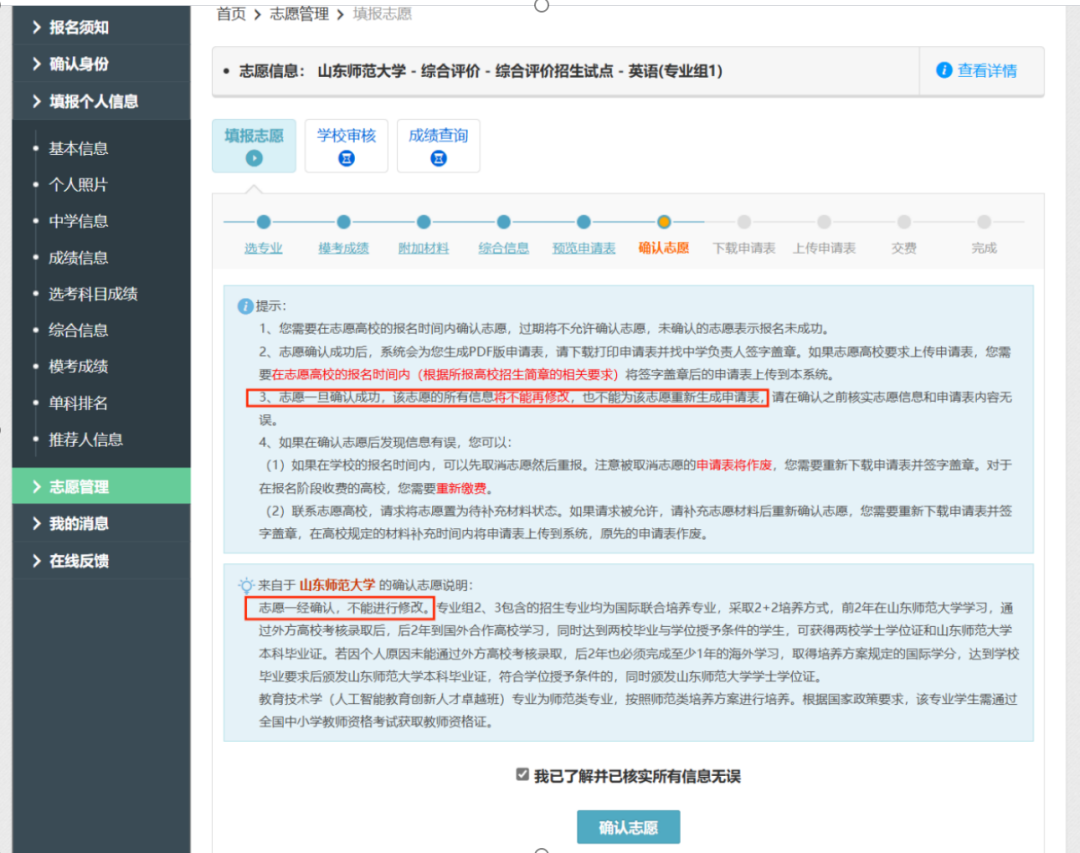Click the lightbulb icon by 山东师范大学 notice

(246, 585)
